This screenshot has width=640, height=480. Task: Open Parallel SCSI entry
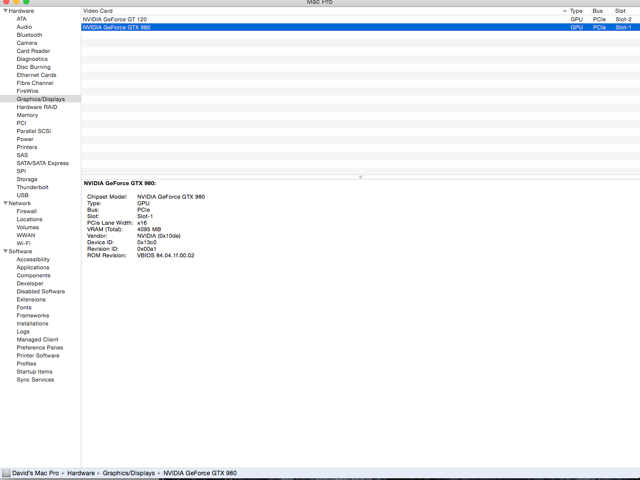33,131
